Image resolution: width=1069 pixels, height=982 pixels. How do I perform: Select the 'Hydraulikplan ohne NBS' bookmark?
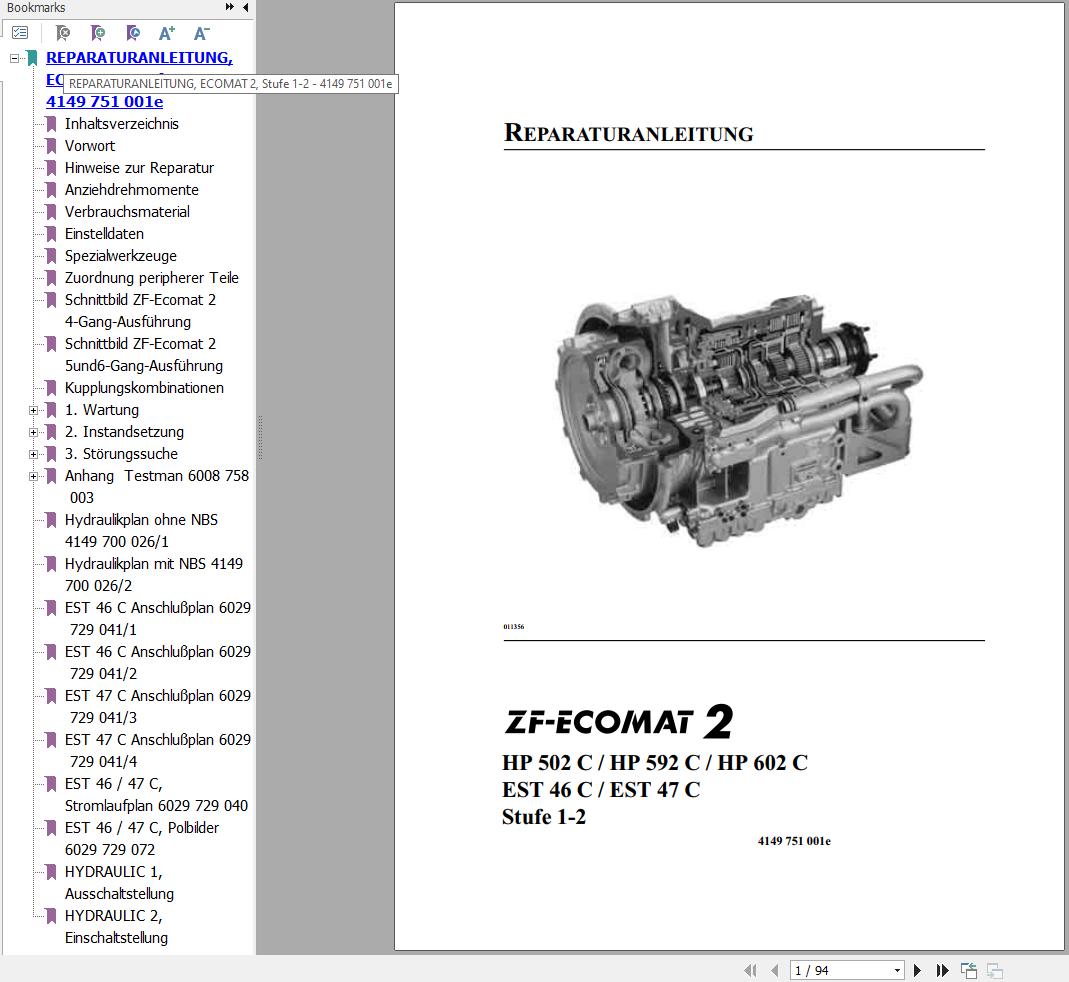click(x=140, y=520)
